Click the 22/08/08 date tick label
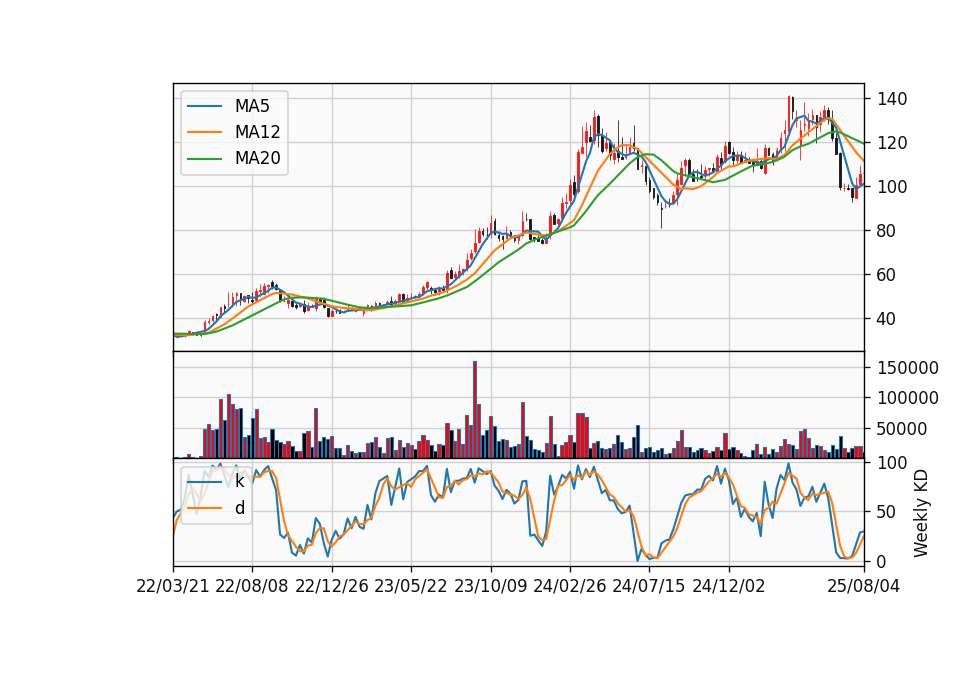 pyautogui.click(x=252, y=587)
